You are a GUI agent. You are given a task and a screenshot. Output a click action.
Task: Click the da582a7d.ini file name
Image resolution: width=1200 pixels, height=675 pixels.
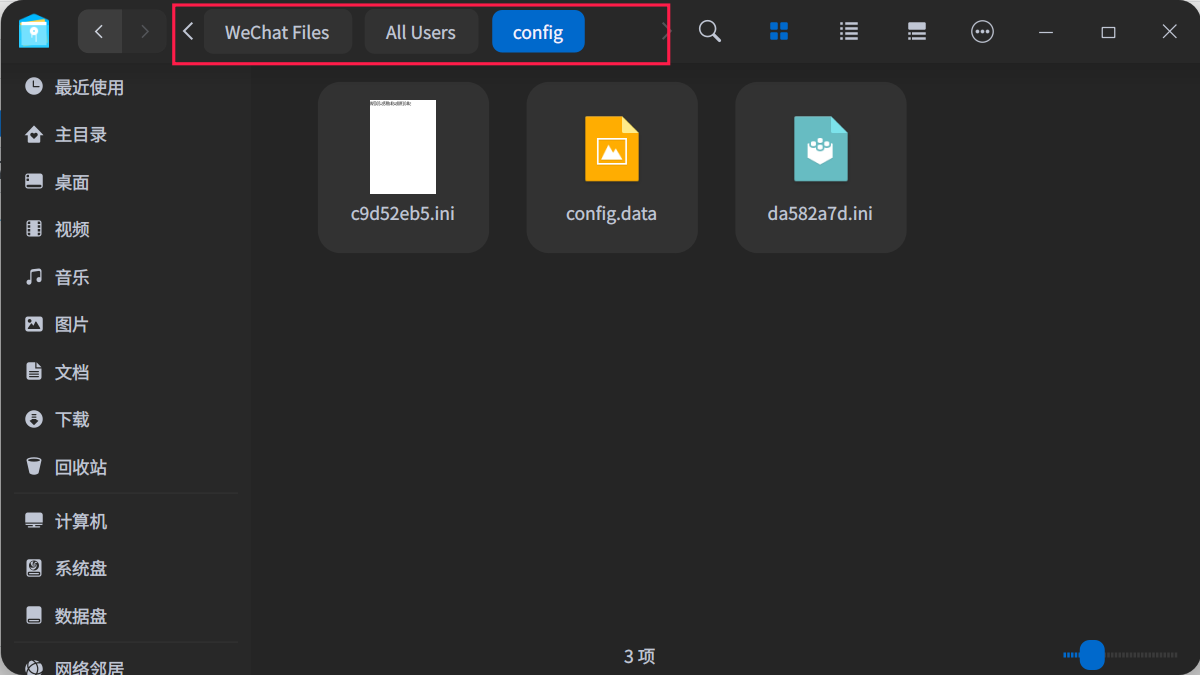[x=820, y=214]
